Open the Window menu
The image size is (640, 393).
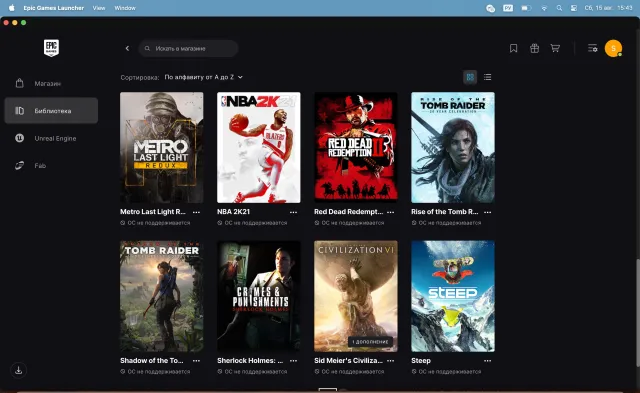(x=125, y=8)
